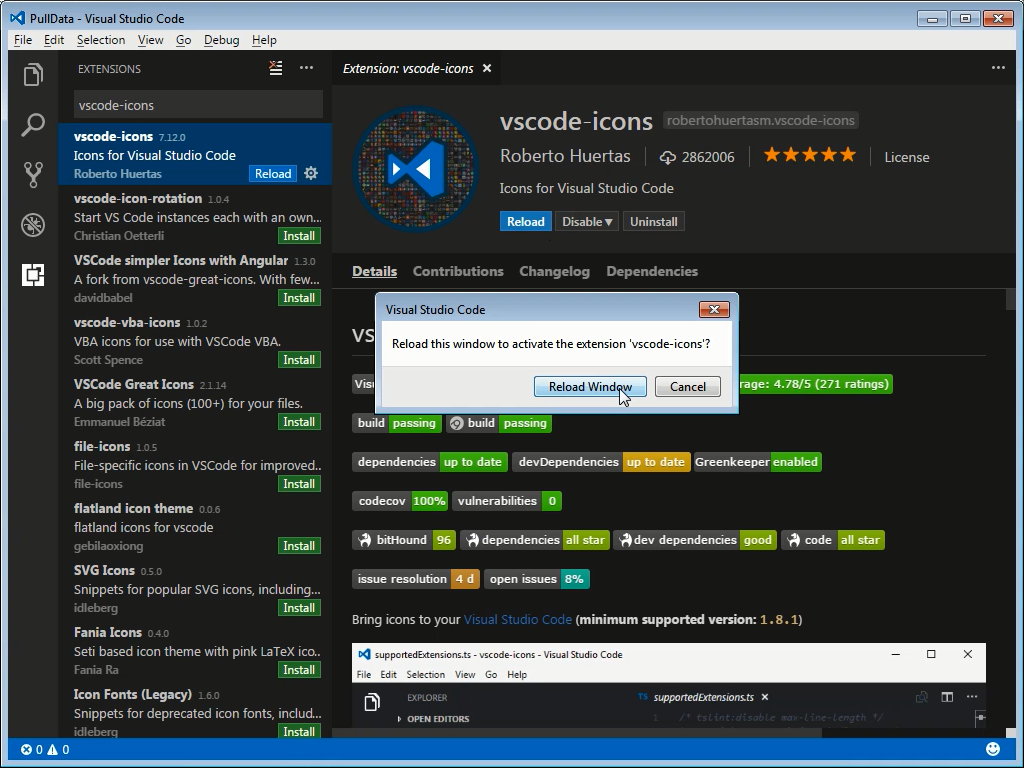Viewport: 1024px width, 768px height.
Task: Click the issue resolution 4 d badge
Action: pyautogui.click(x=416, y=579)
